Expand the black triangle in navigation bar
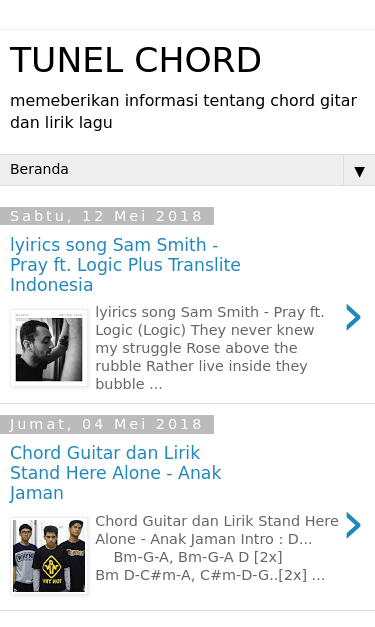 click(x=359, y=172)
